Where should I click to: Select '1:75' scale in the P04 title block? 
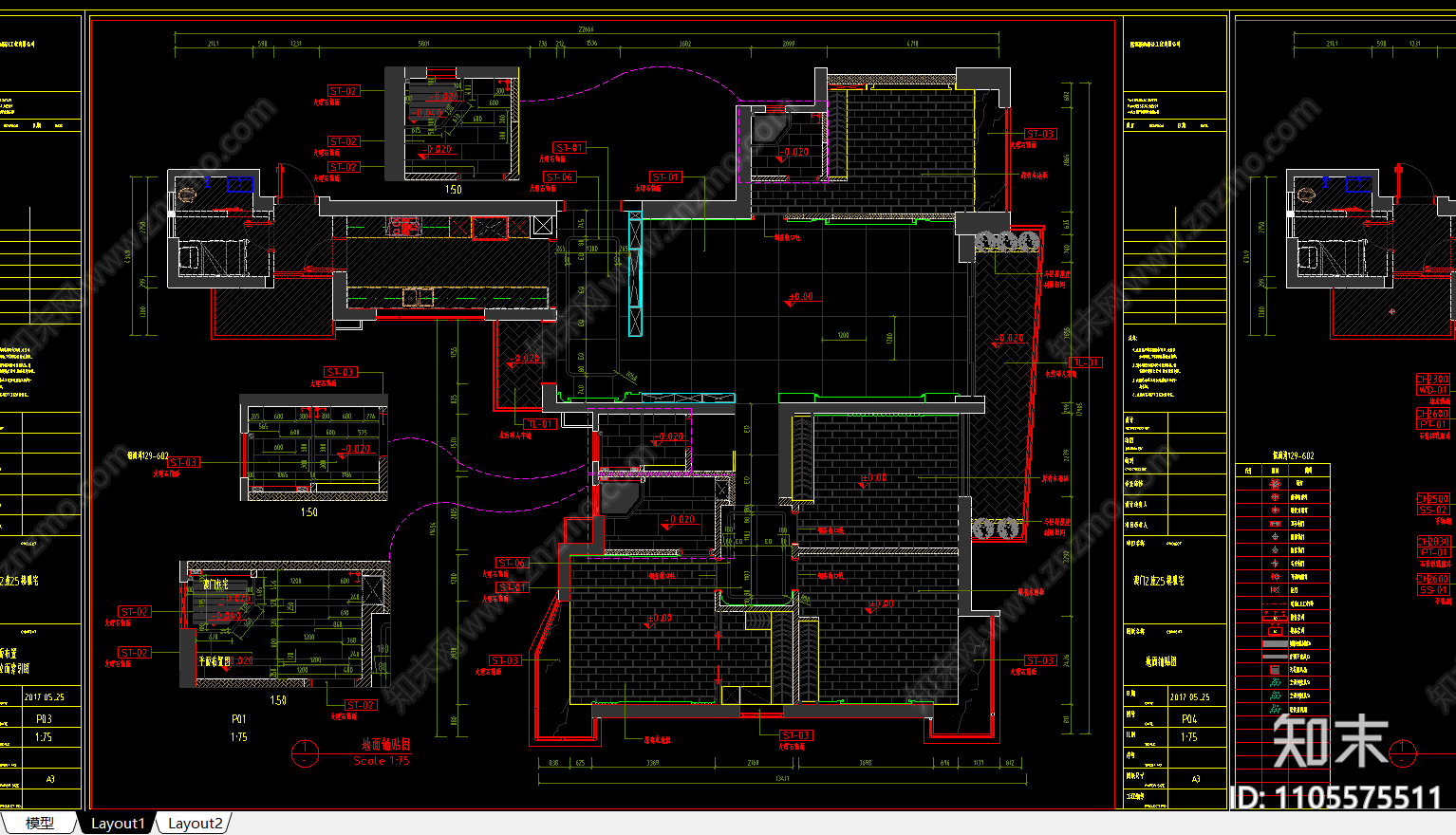pyautogui.click(x=1189, y=736)
